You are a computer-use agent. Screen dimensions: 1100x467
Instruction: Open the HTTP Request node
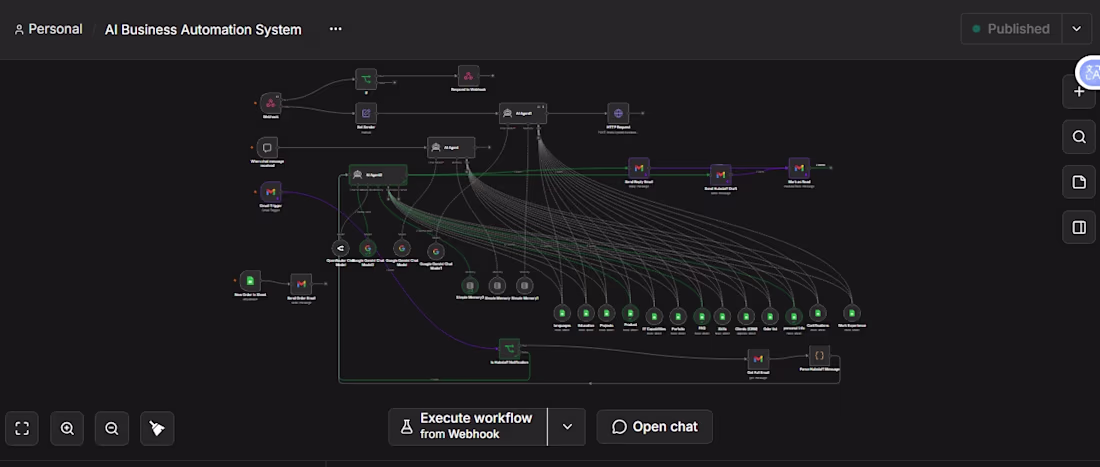point(618,113)
